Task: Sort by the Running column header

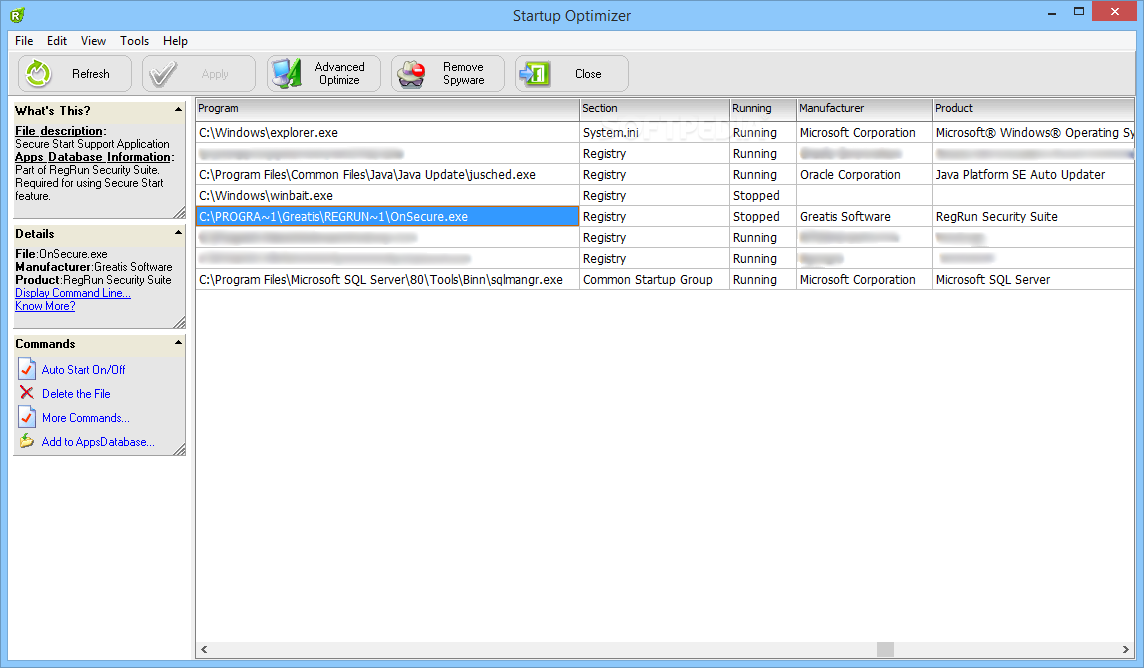Action: click(x=763, y=109)
